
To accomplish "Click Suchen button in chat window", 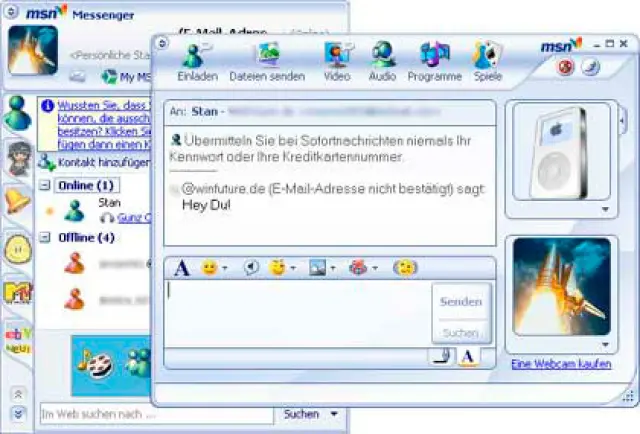I will click(461, 333).
